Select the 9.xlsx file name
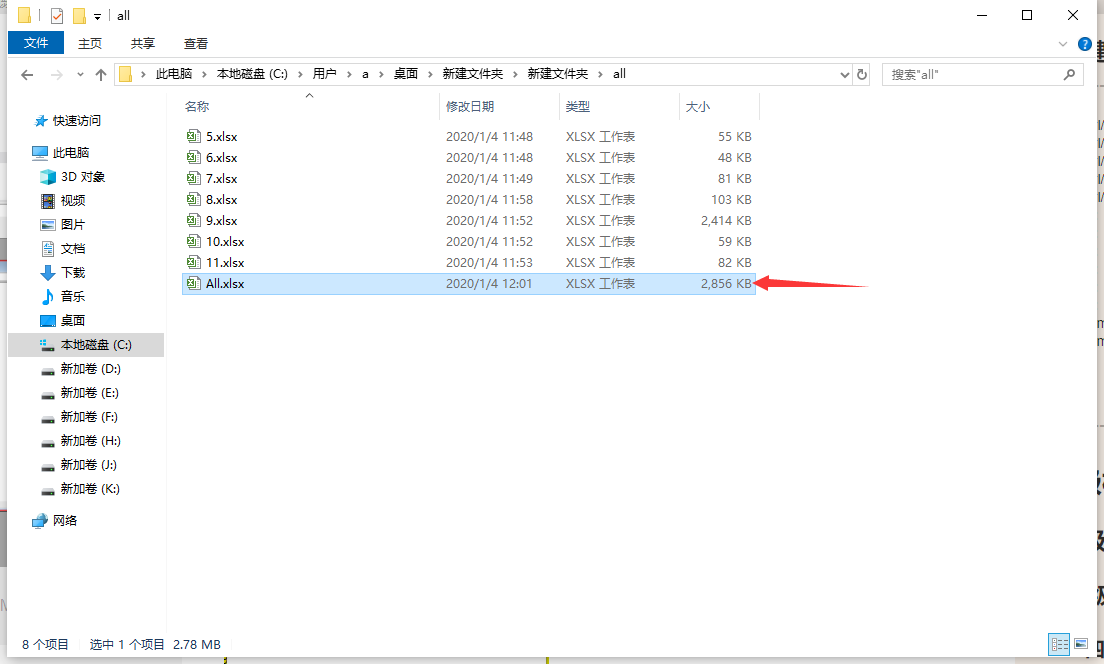This screenshot has height=664, width=1104. (x=221, y=220)
